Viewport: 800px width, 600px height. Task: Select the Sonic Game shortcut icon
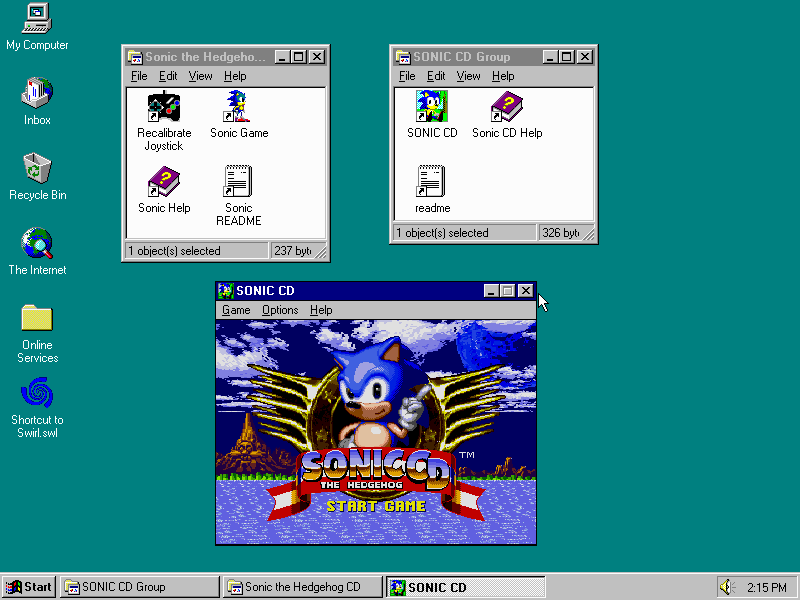click(239, 106)
